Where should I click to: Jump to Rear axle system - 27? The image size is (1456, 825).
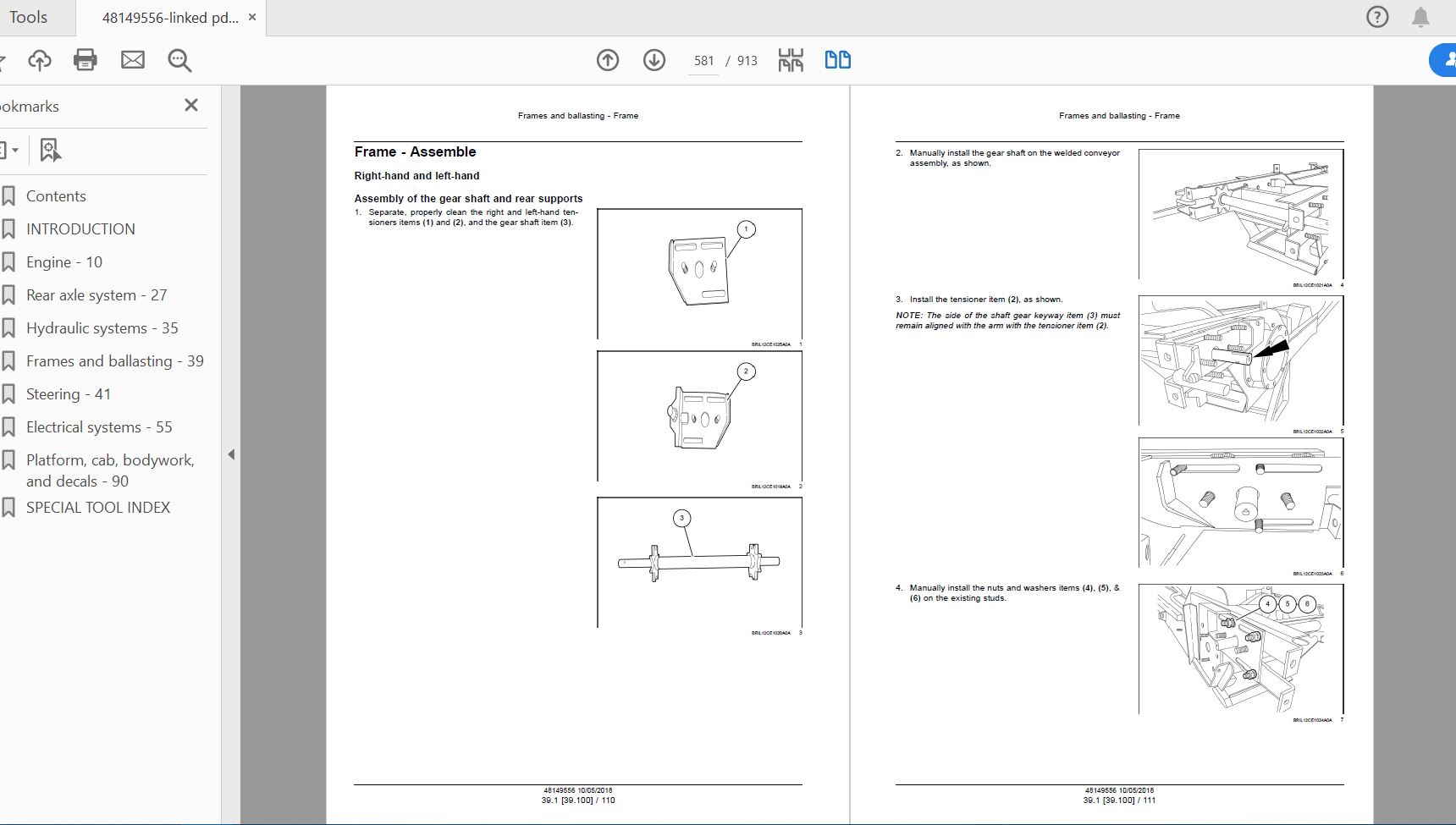(x=97, y=295)
